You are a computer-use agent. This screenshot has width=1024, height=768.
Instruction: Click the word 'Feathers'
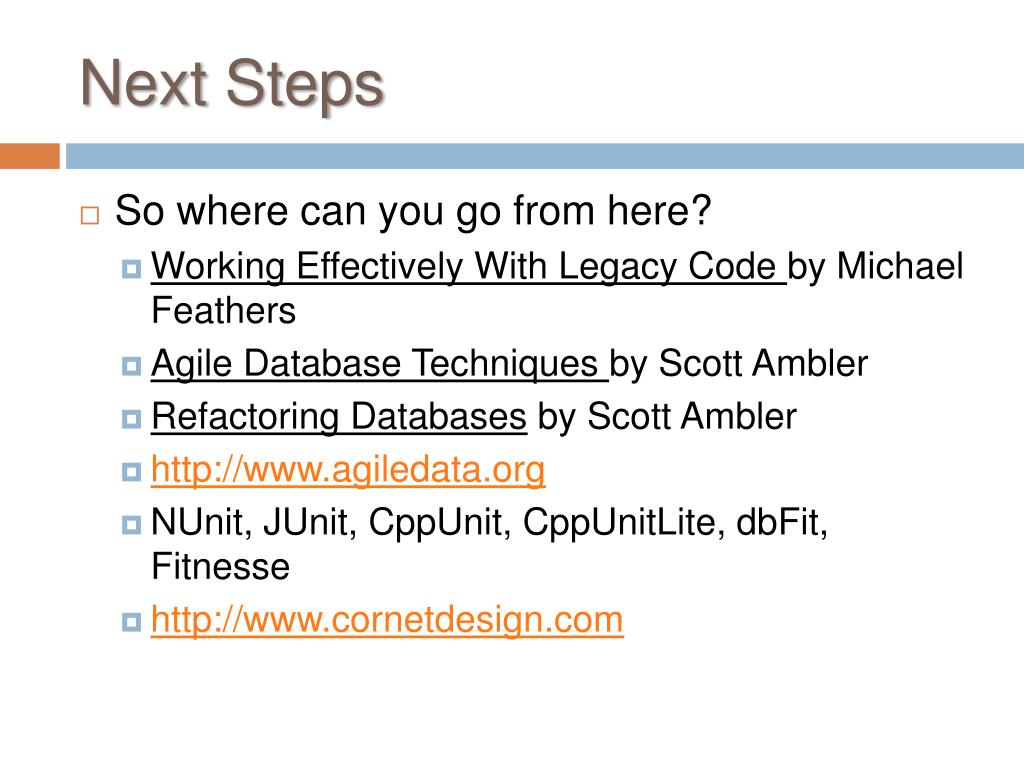223,310
